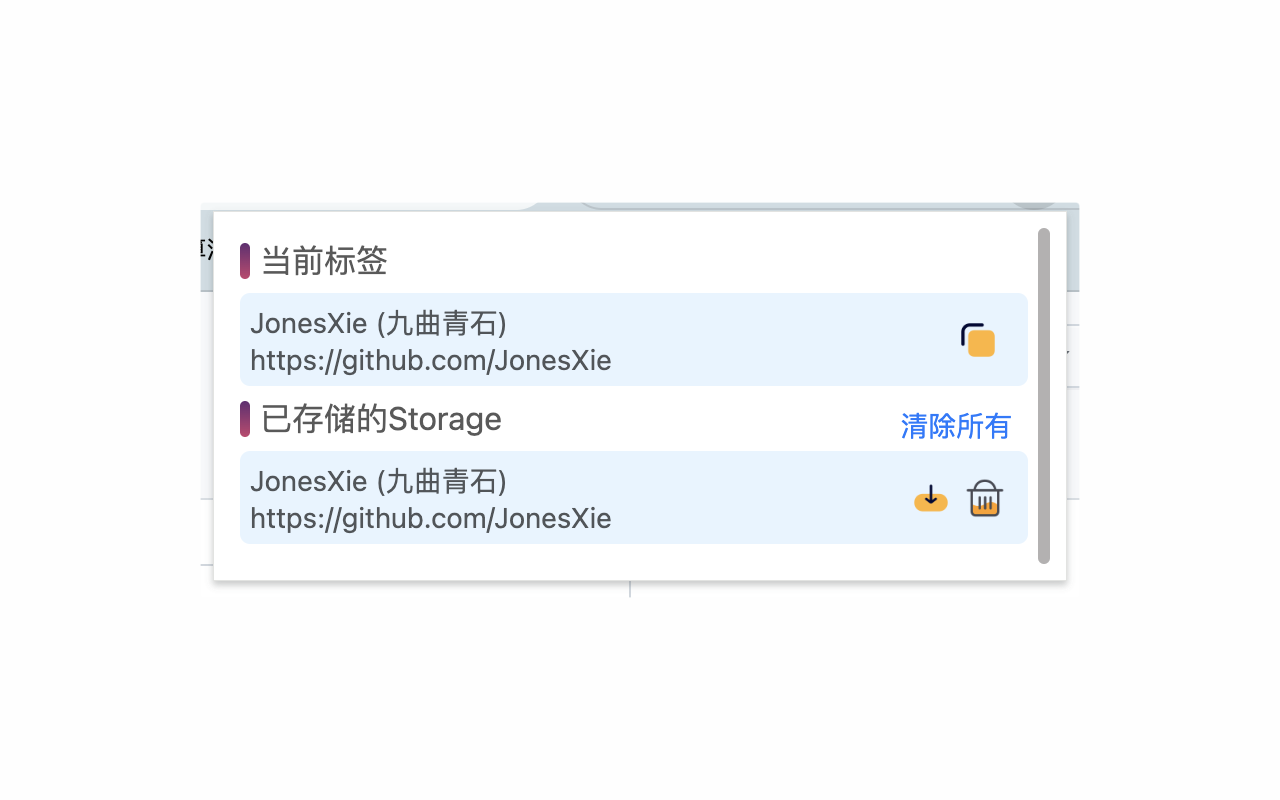The width and height of the screenshot is (1280, 800).
Task: Copy current tab's storage with the yellow copy icon
Action: point(978,340)
